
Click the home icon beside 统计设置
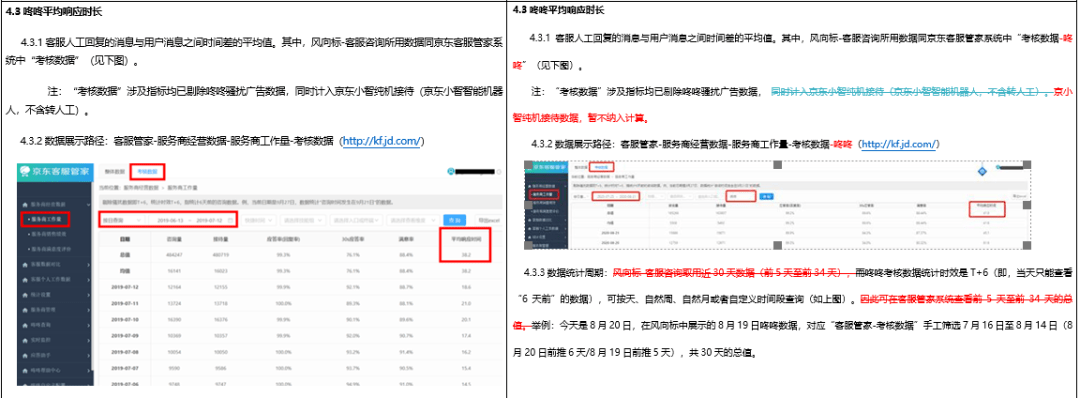point(25,294)
